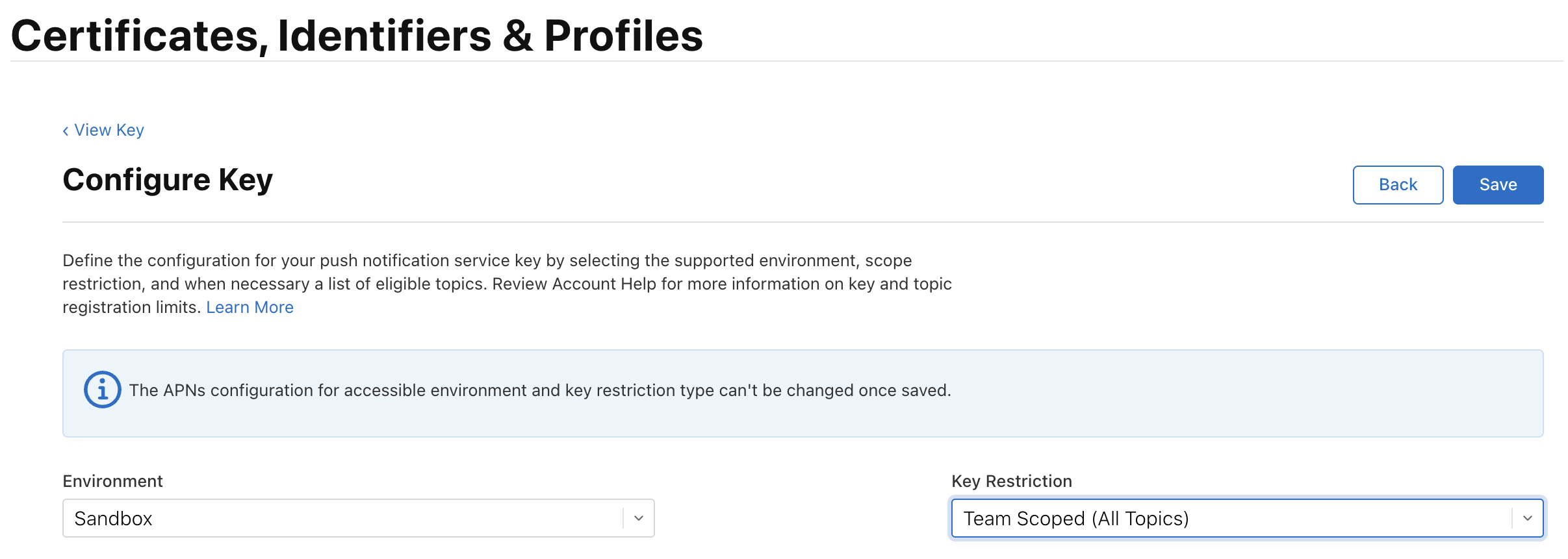
Task: Click the 'Sandbox' value text
Action: pyautogui.click(x=113, y=519)
